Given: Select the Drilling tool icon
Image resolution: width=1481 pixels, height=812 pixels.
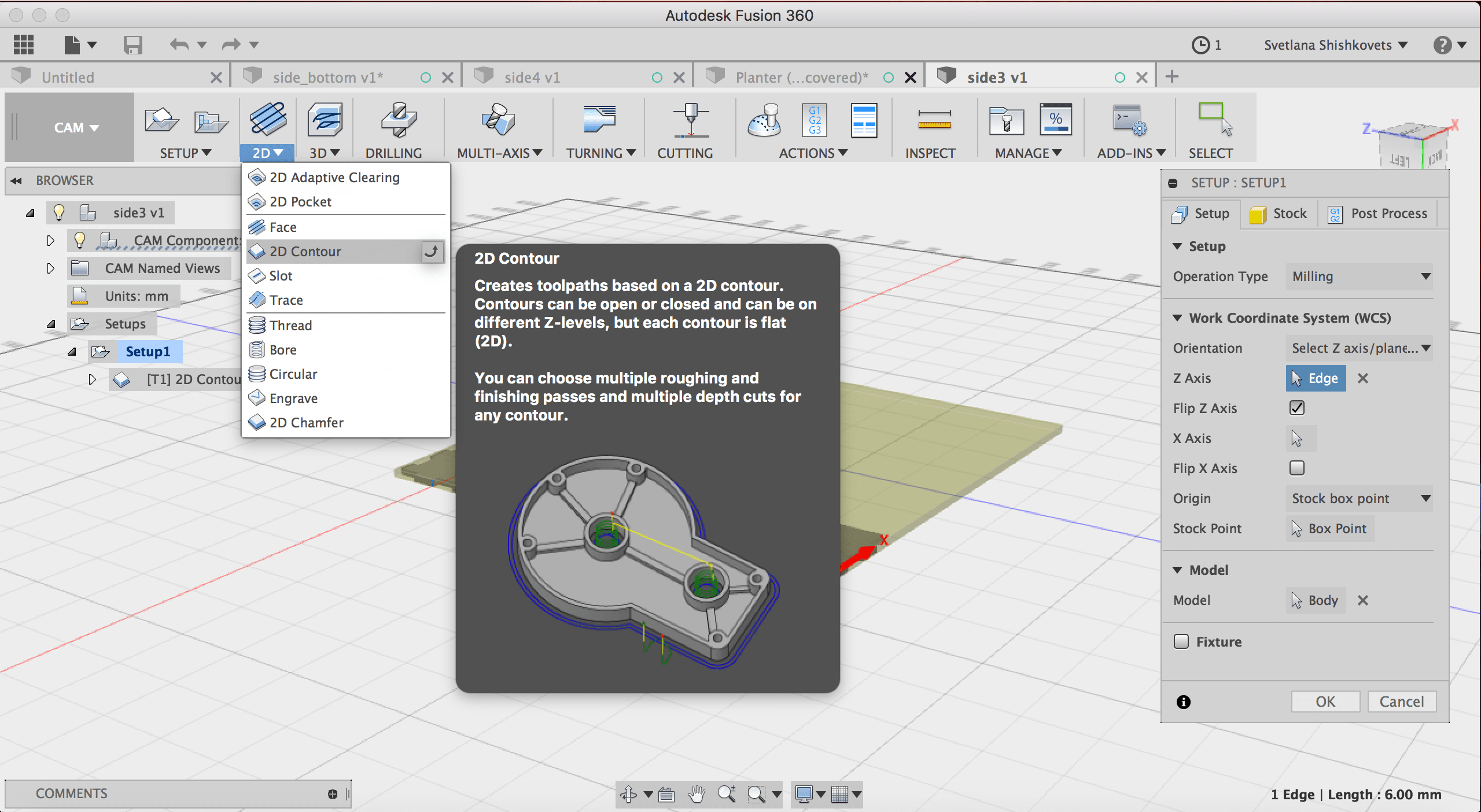Looking at the screenshot, I should point(399,120).
